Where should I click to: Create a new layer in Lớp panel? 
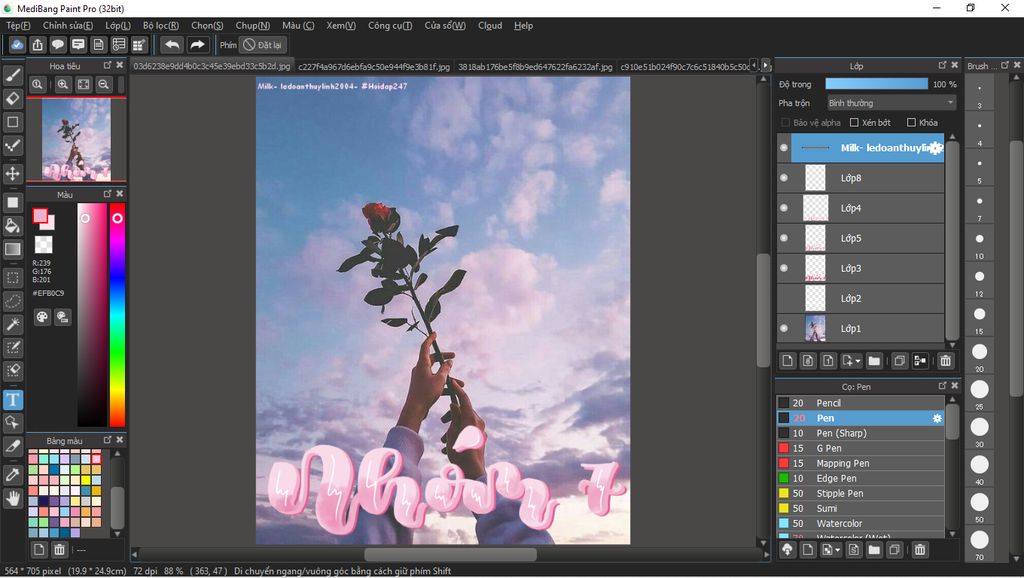[x=788, y=361]
